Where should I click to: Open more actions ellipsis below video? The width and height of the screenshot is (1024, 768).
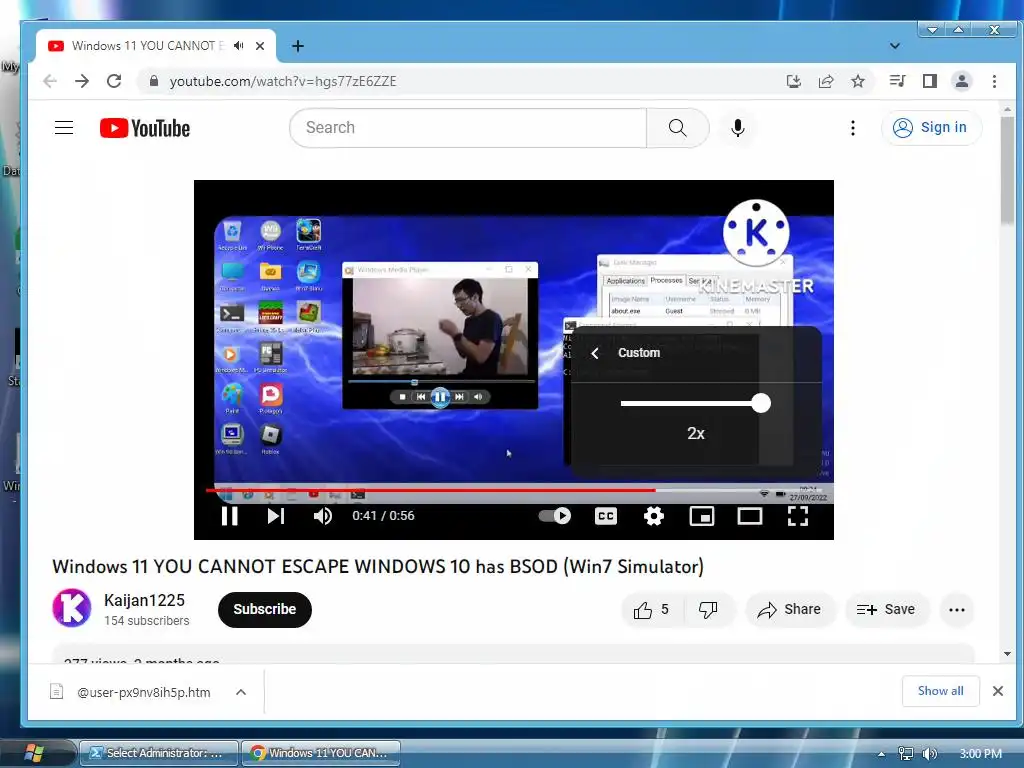point(957,609)
